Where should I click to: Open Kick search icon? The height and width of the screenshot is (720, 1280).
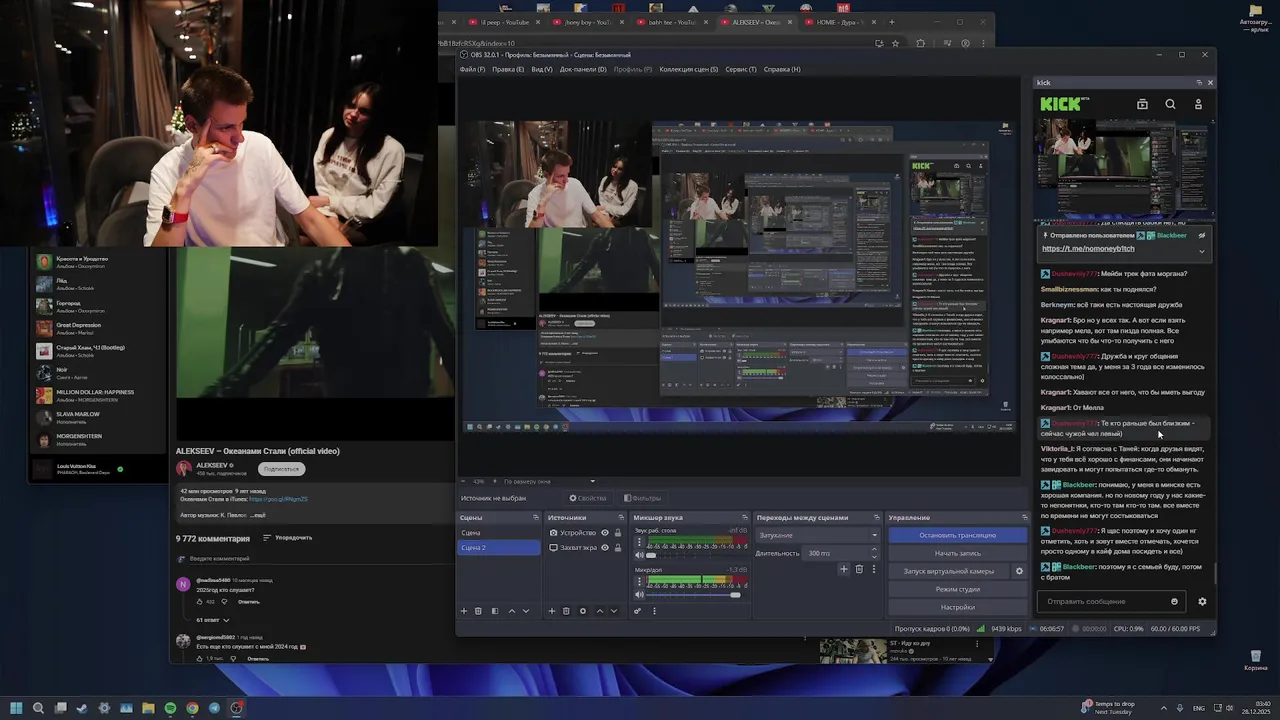click(1170, 104)
